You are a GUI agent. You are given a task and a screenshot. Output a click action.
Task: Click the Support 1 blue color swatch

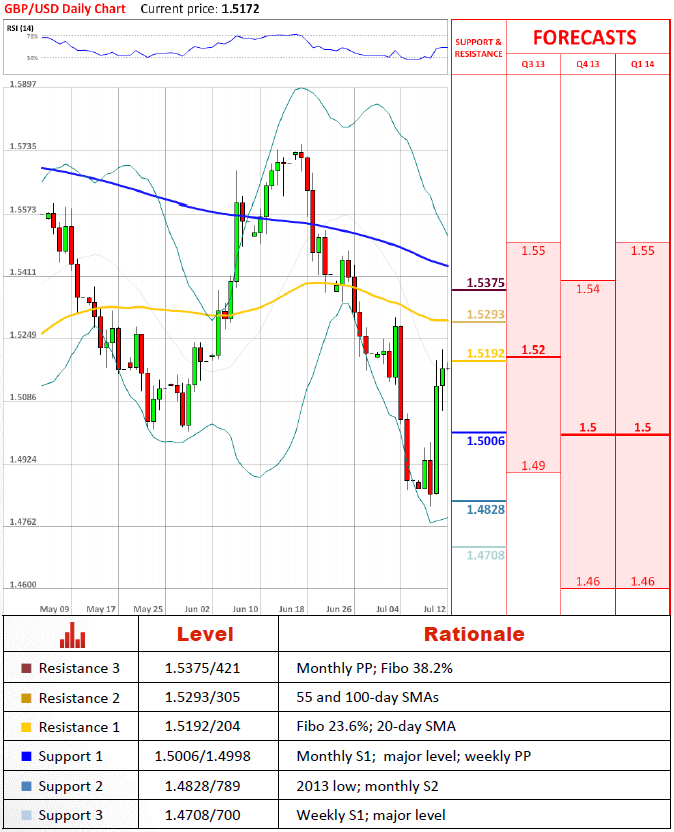26,756
